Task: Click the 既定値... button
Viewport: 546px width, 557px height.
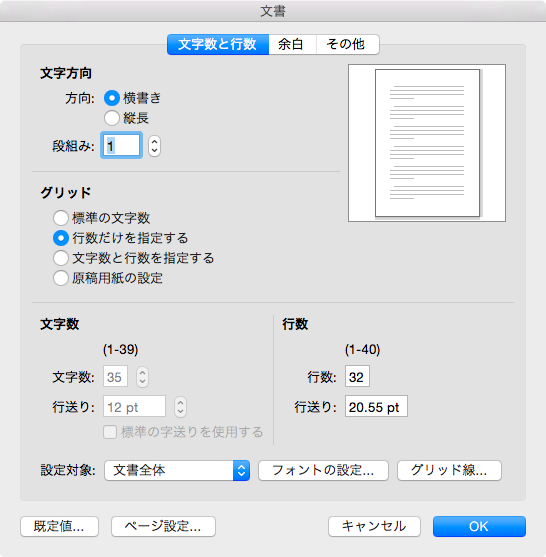Action: [59, 526]
